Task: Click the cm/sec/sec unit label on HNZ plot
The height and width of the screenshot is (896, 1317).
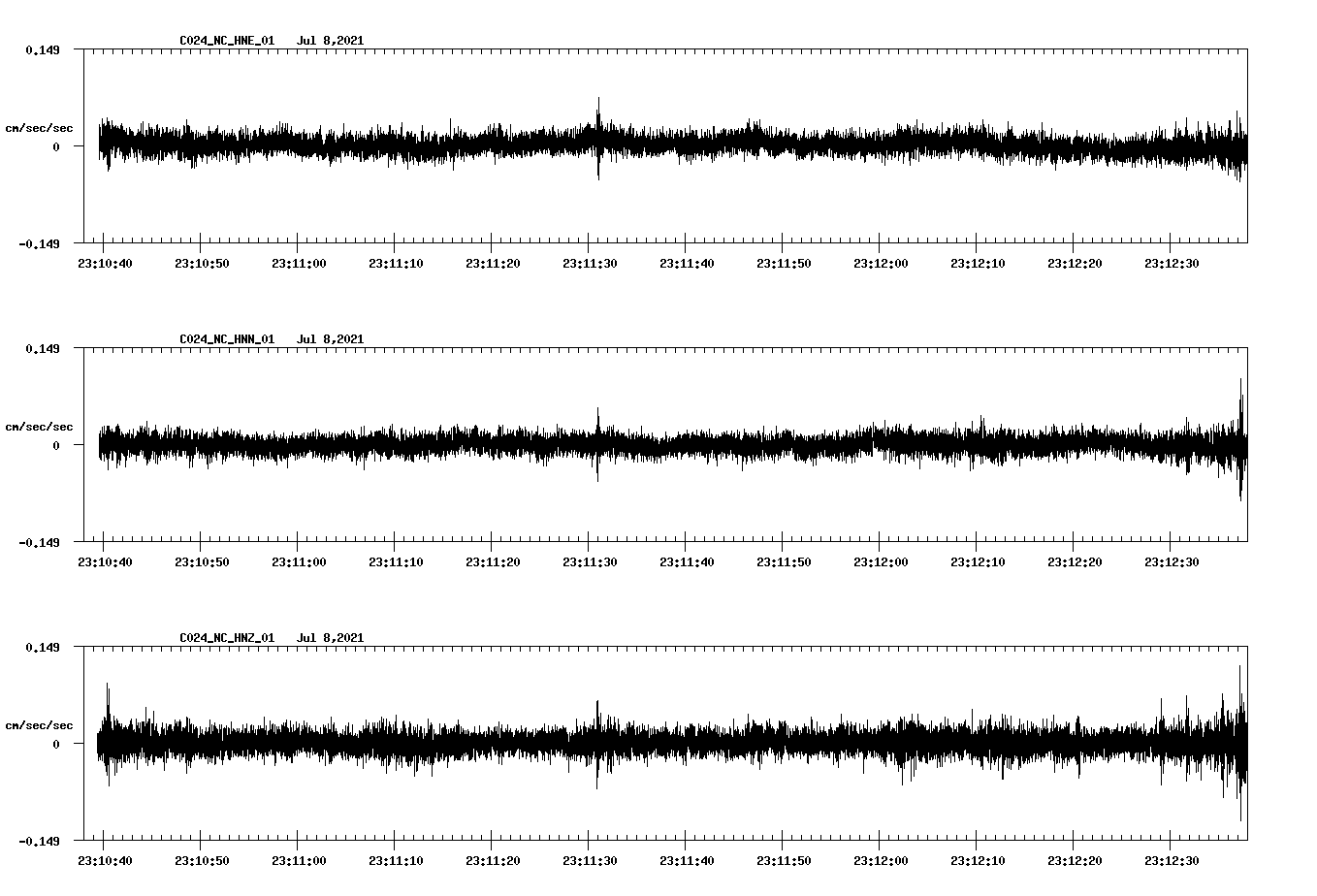Action: [39, 725]
